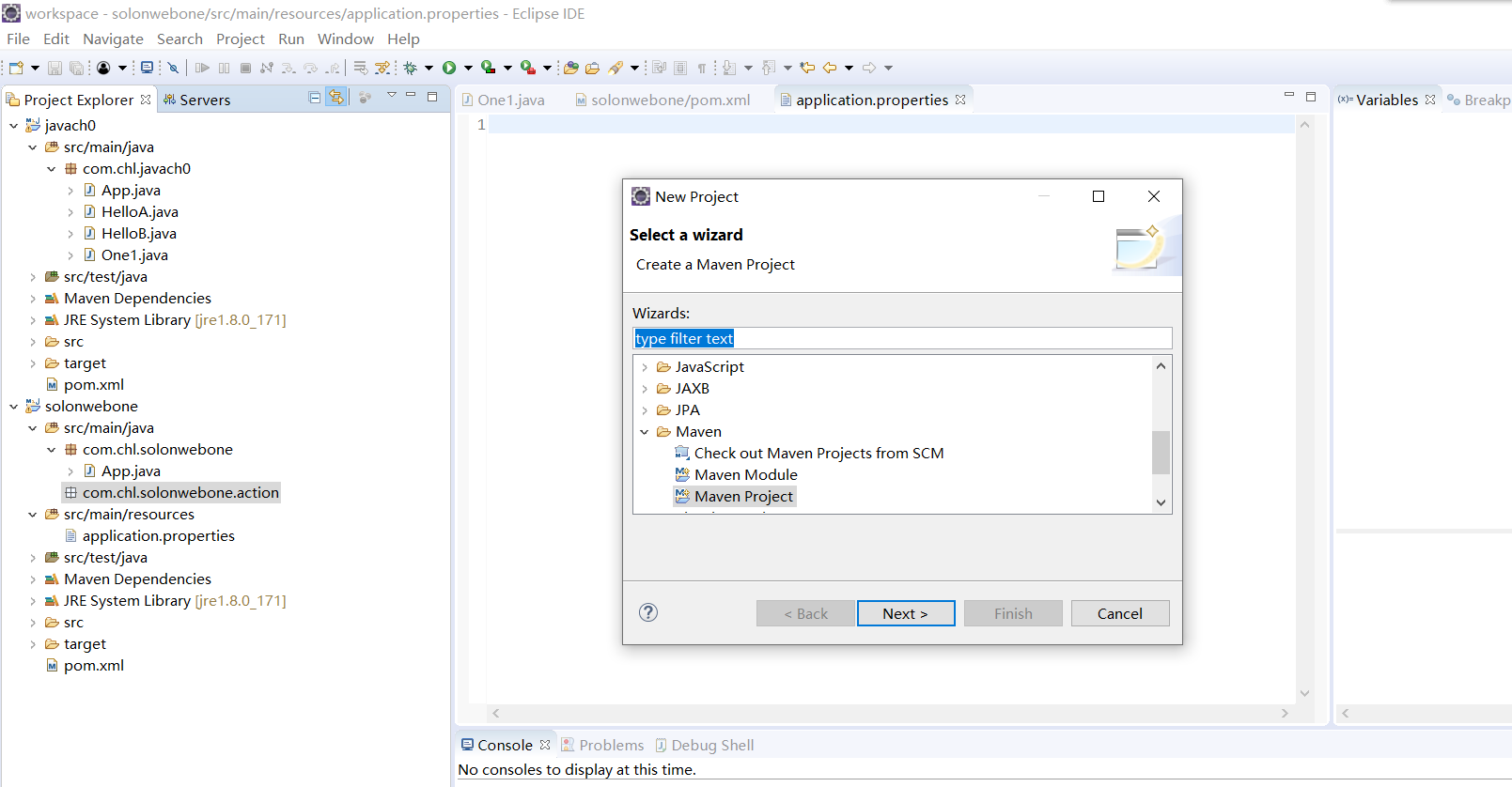Viewport: 1512px width, 787px height.
Task: Collapse the javach0 project node
Action: click(13, 126)
